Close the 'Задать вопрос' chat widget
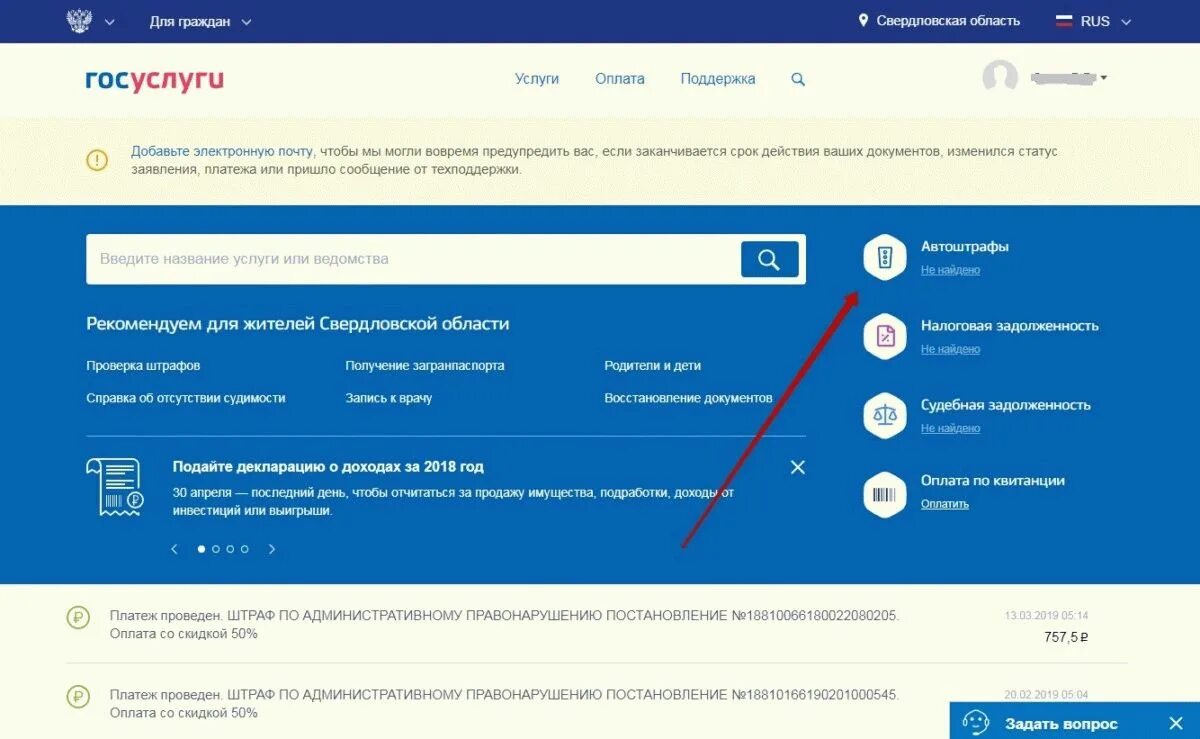Image resolution: width=1200 pixels, height=739 pixels. coord(1176,723)
